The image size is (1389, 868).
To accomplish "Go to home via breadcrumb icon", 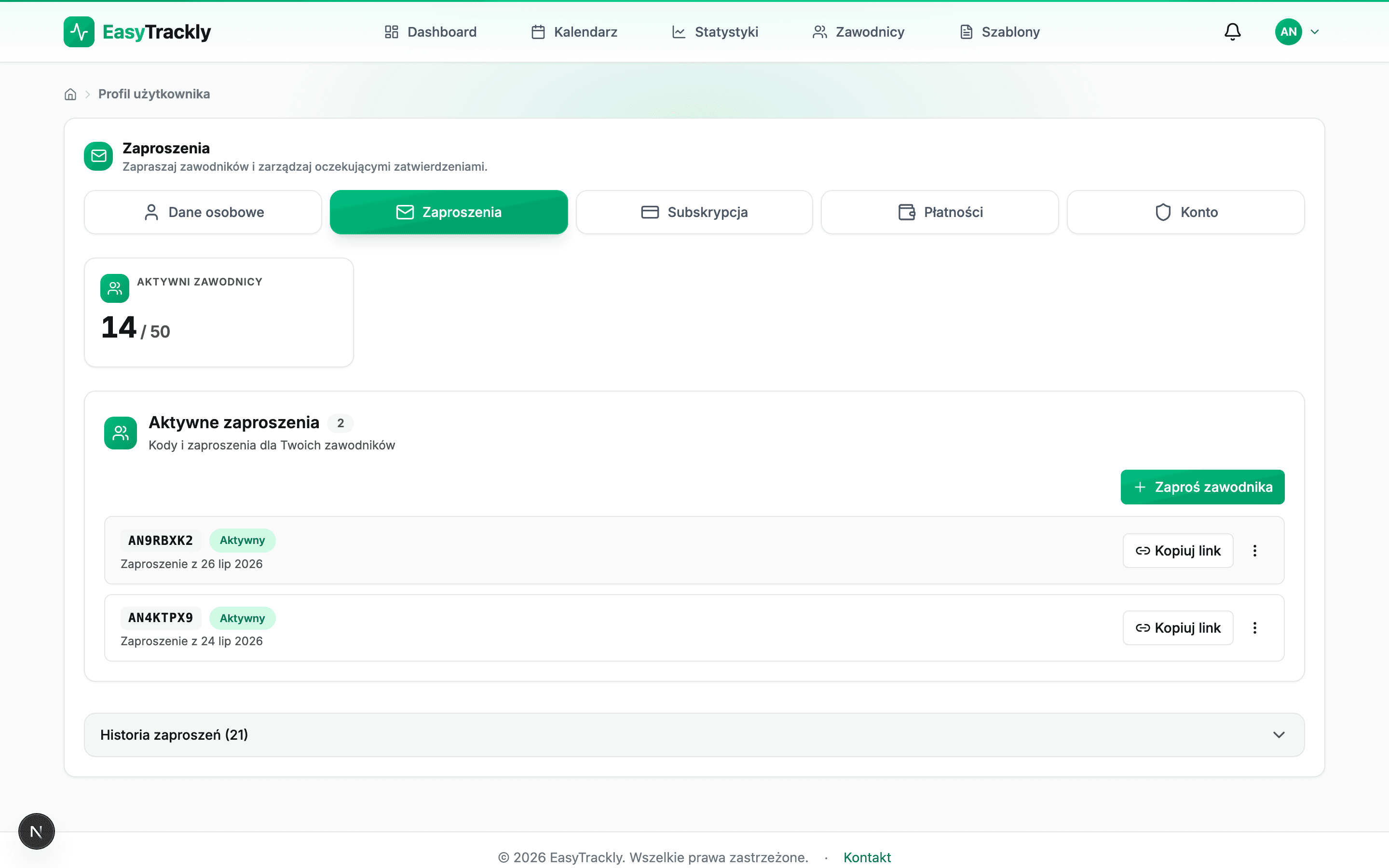I will click(70, 94).
